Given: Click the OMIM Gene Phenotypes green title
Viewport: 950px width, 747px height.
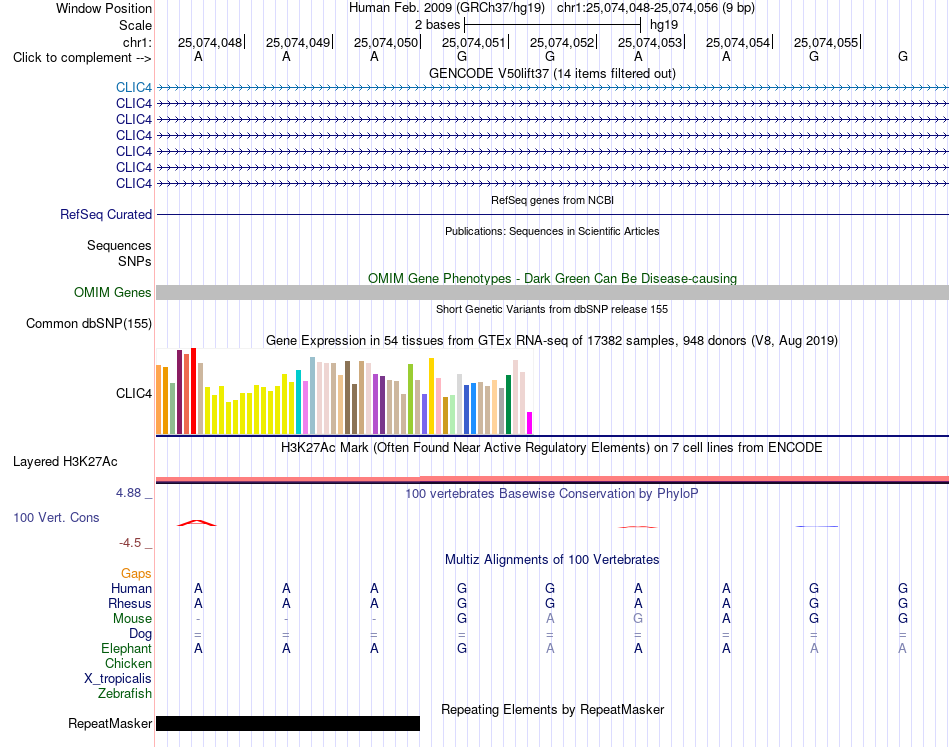Looking at the screenshot, I should 553,278.
